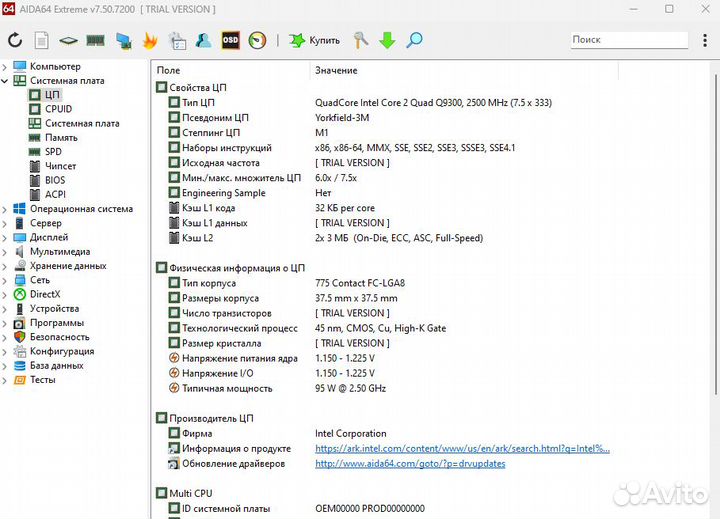Open the network computers toolbar icon
The image size is (720, 519).
tap(124, 41)
